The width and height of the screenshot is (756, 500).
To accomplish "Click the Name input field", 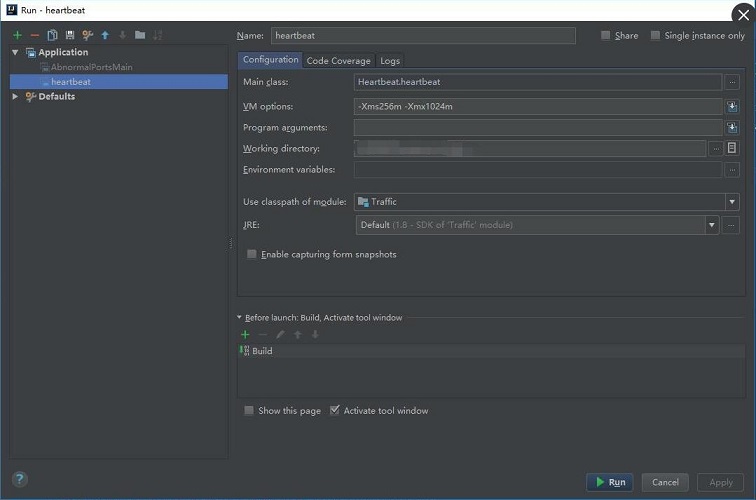I will 423,35.
